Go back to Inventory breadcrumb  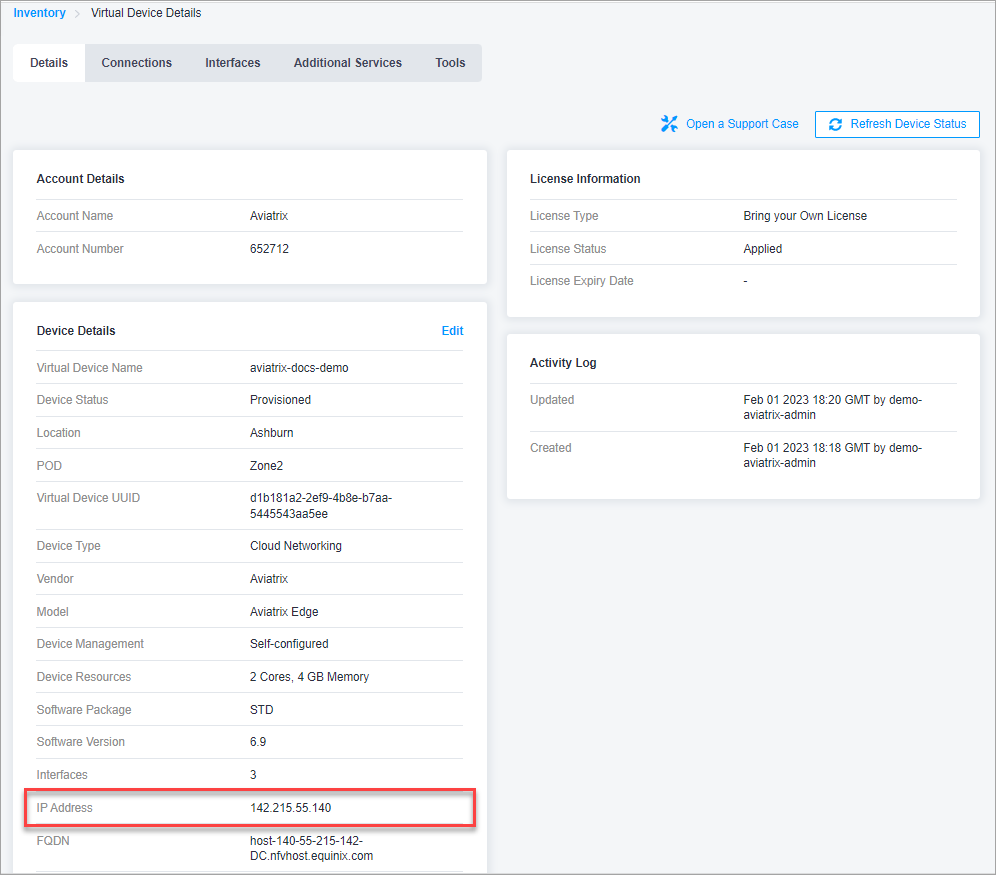pos(39,13)
